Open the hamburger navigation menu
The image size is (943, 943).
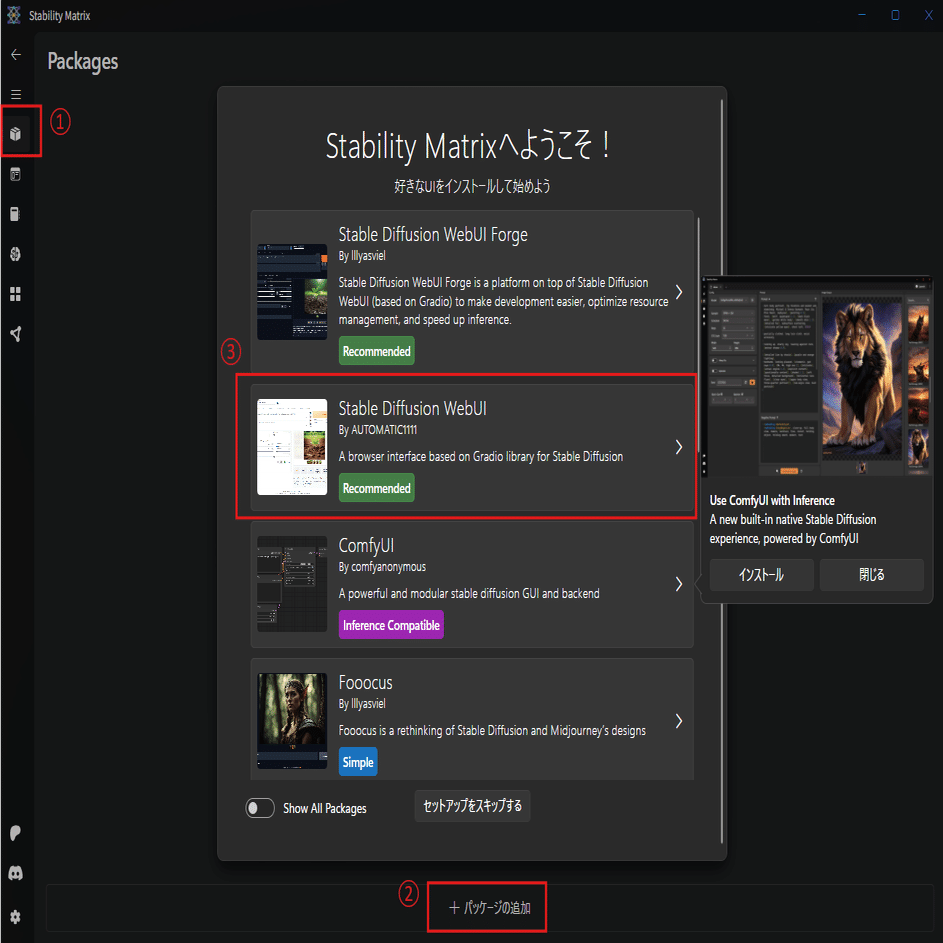pos(16,94)
